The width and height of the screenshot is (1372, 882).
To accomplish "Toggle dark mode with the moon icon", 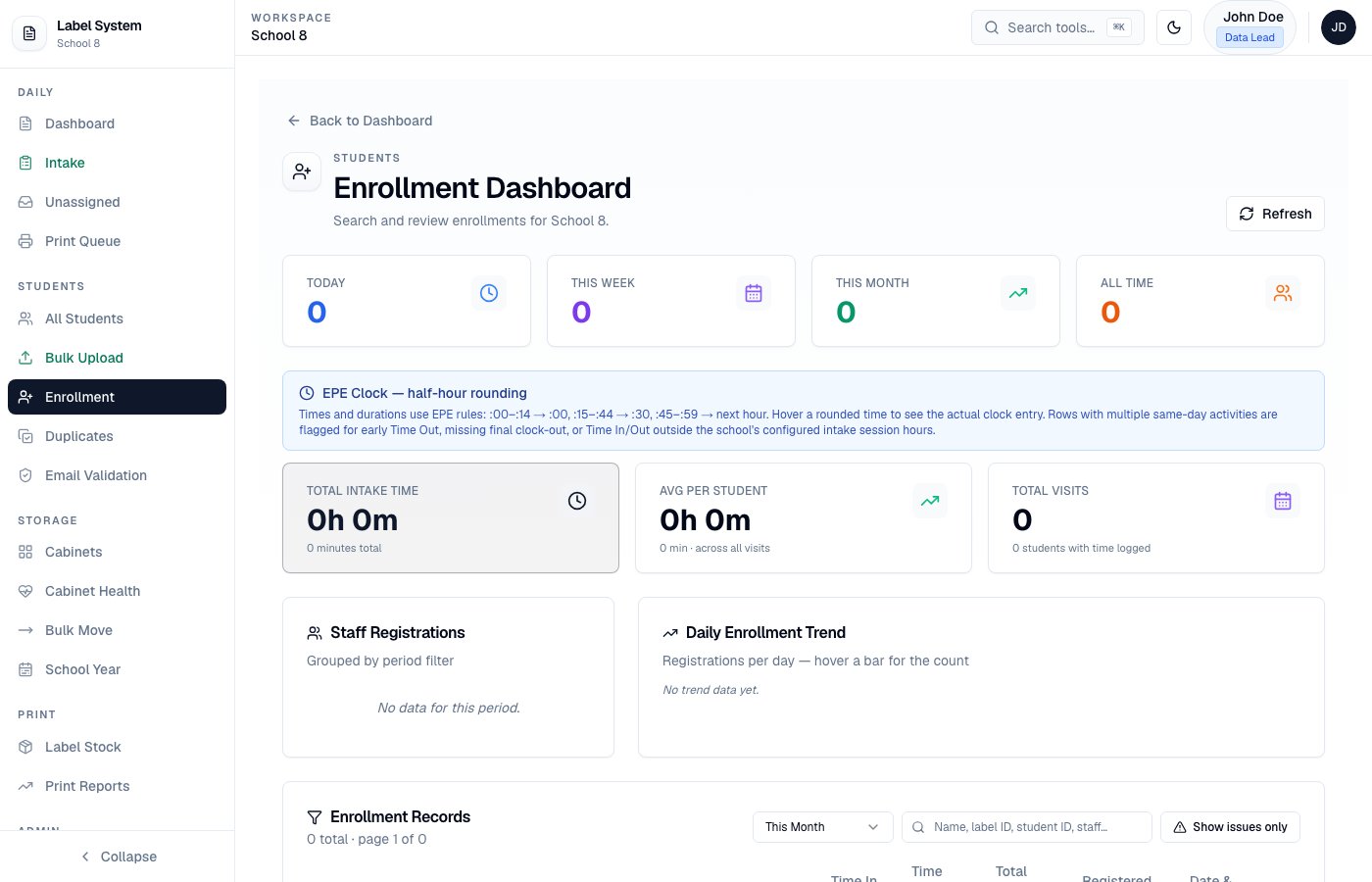I will [1174, 27].
